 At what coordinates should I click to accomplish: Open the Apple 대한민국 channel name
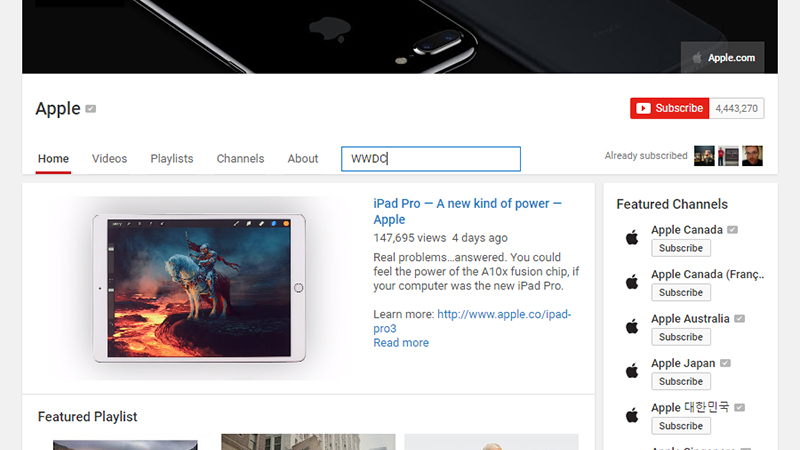point(690,407)
